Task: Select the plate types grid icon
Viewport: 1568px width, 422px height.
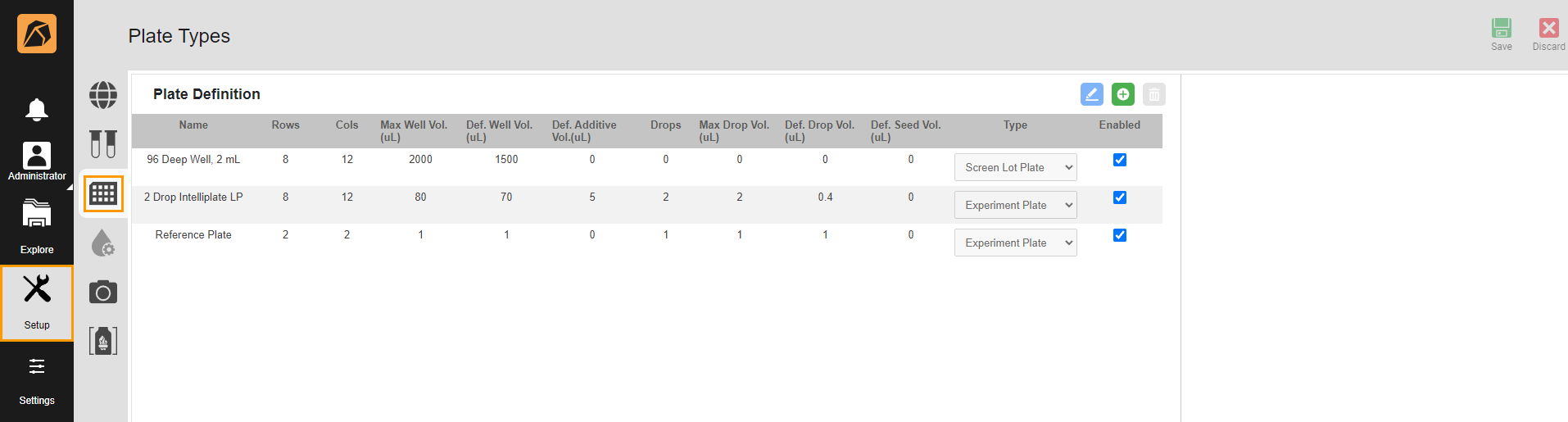Action: (103, 193)
